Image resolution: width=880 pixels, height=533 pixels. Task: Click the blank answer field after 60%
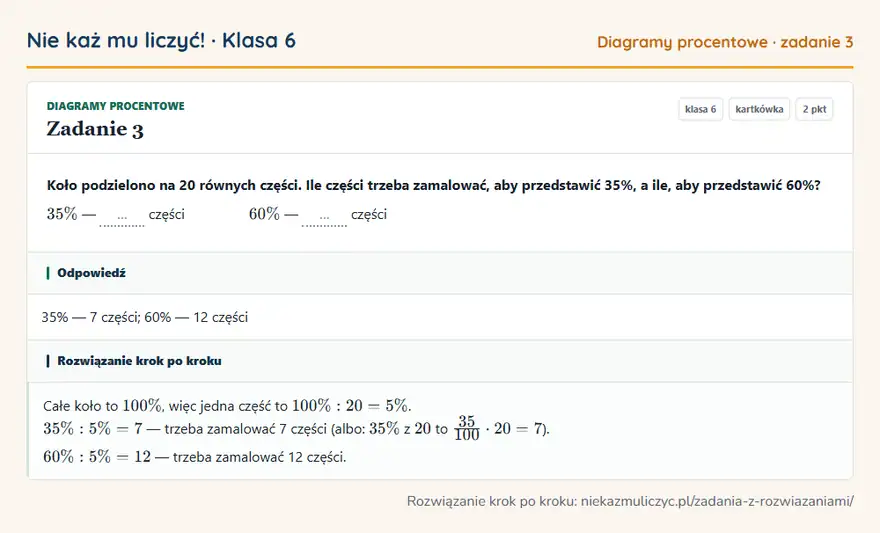[x=324, y=217]
